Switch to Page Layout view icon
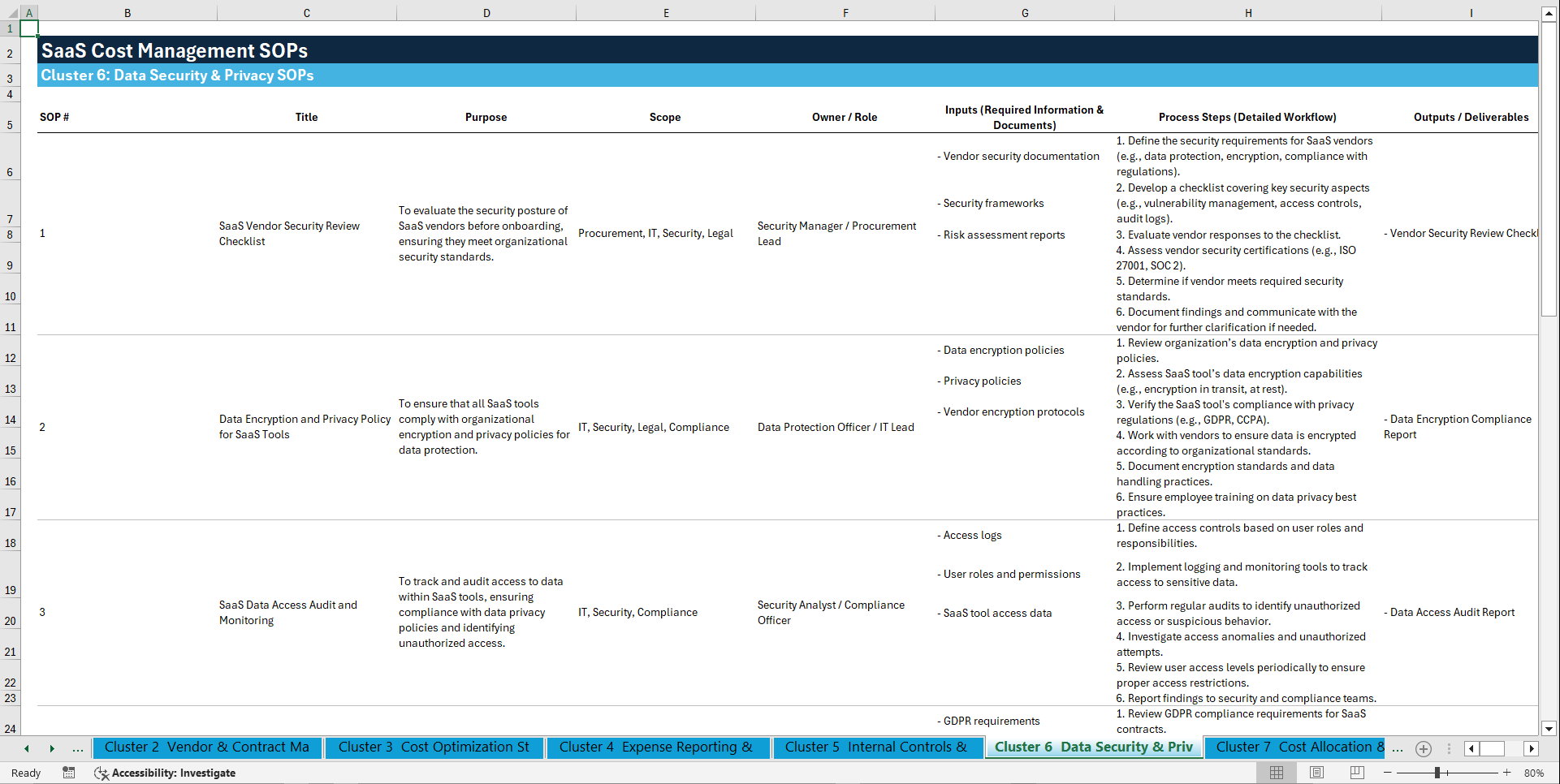Image resolution: width=1560 pixels, height=784 pixels. pos(1316,773)
